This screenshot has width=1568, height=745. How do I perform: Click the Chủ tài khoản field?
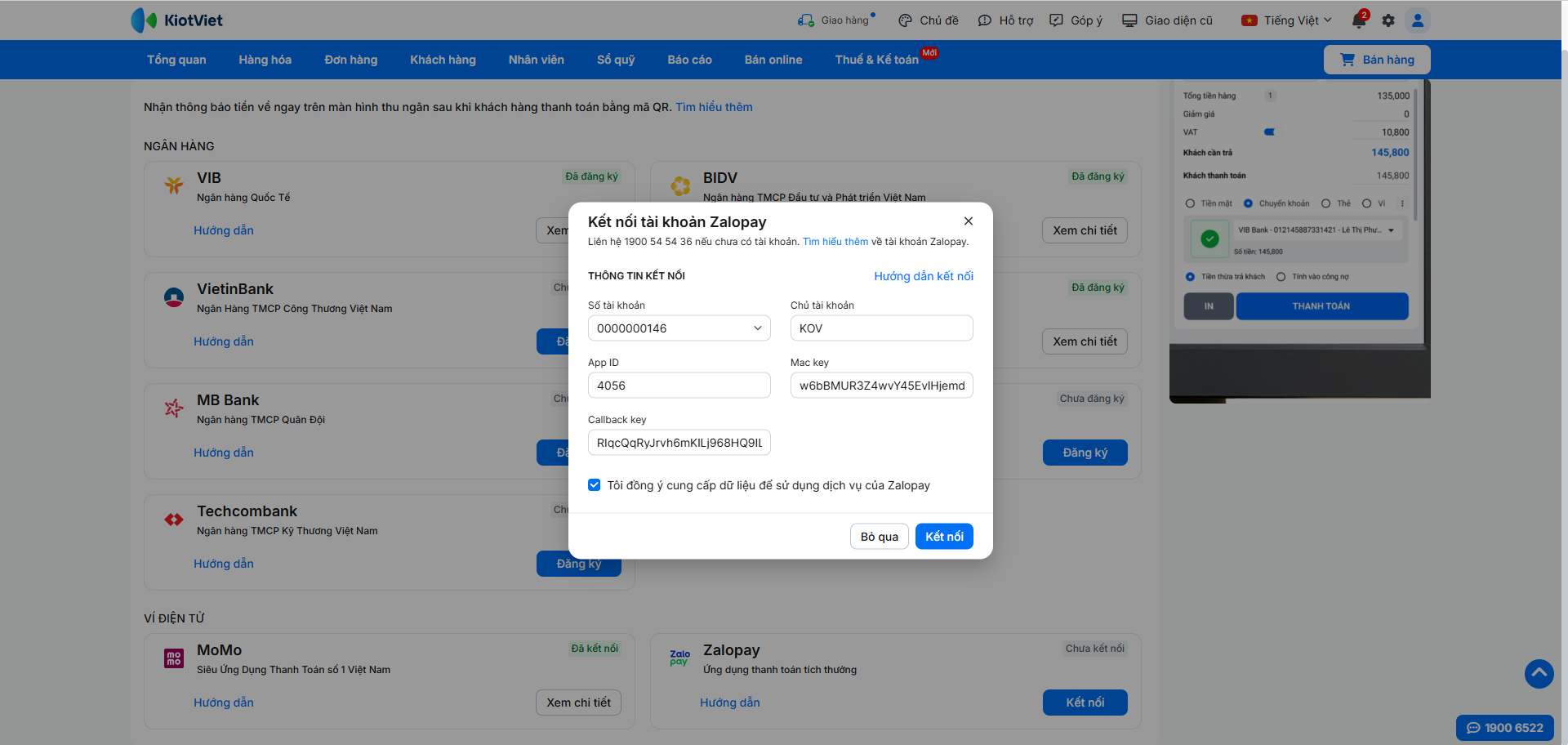[882, 328]
